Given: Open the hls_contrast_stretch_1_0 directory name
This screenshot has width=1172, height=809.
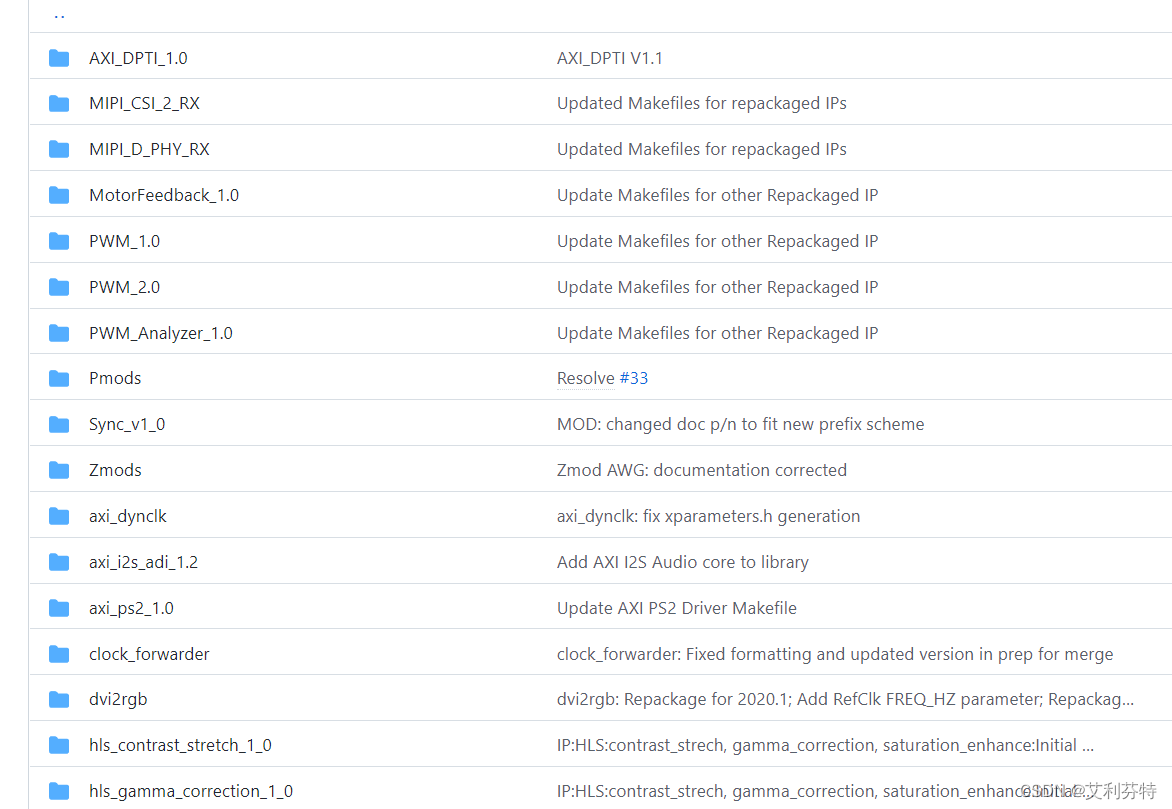Looking at the screenshot, I should coord(180,745).
